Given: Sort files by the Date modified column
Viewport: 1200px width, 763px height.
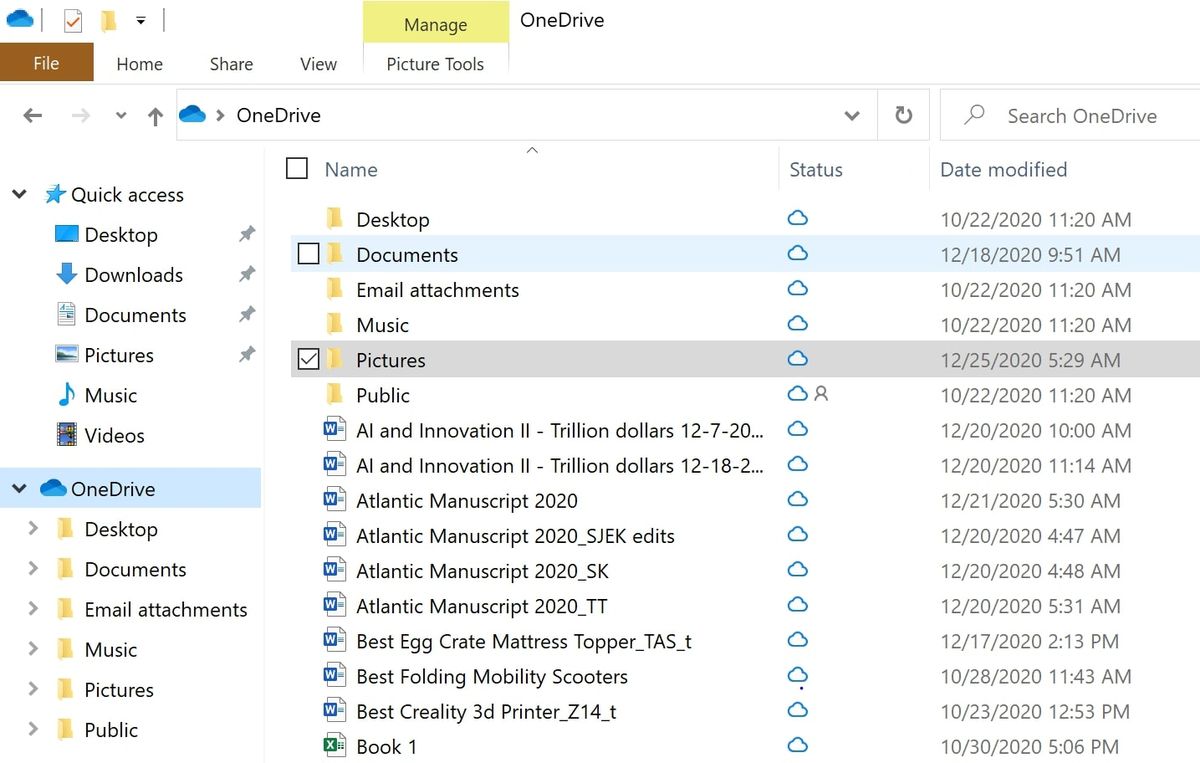Looking at the screenshot, I should pos(1003,169).
